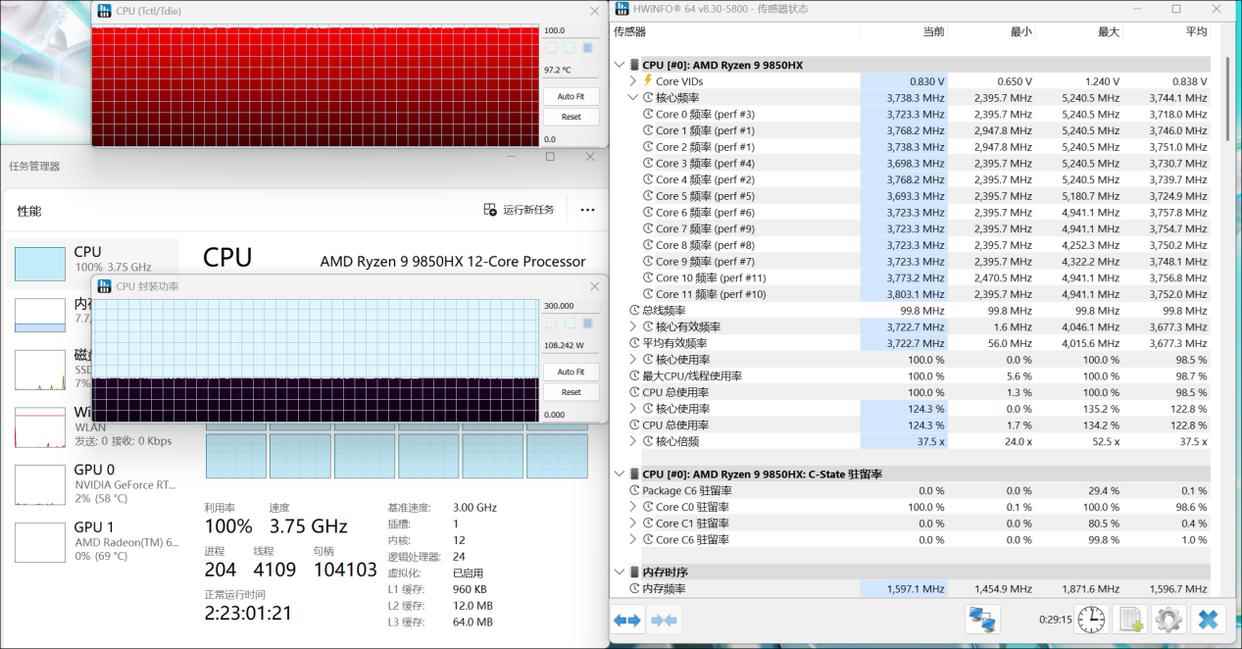Open the three-dot more options menu in Task Manager
Image resolution: width=1242 pixels, height=649 pixels.
pos(587,210)
